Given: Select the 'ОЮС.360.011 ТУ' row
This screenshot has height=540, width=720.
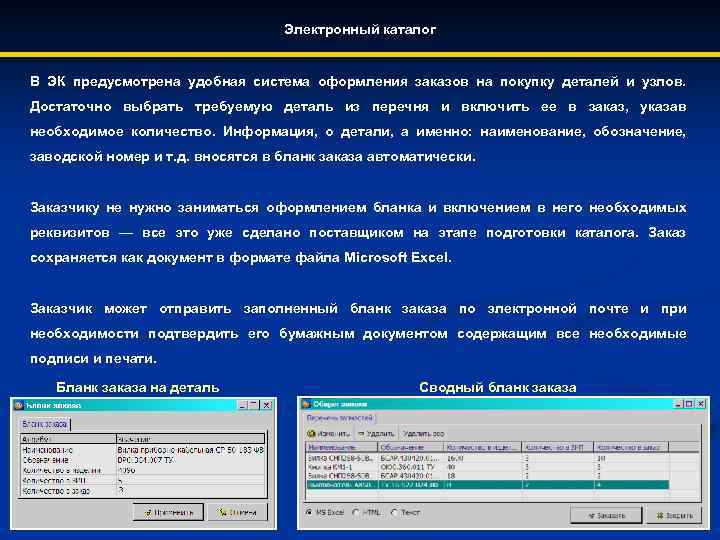Looking at the screenshot, I should click(487, 467).
